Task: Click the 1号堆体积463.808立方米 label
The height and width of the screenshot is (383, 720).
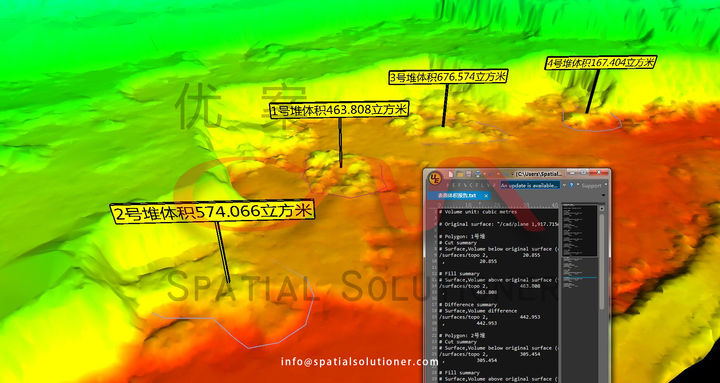Action: 339,110
